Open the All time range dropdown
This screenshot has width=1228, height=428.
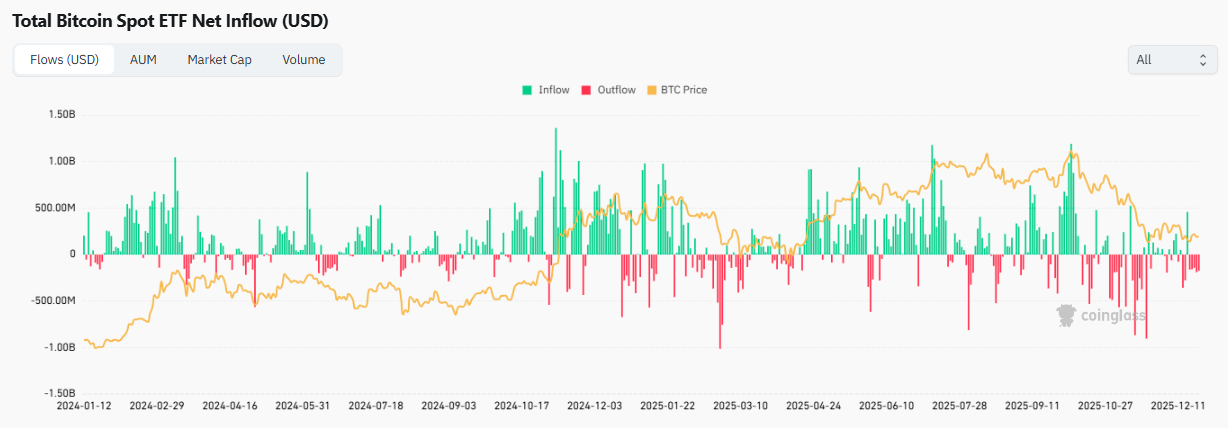click(1172, 60)
